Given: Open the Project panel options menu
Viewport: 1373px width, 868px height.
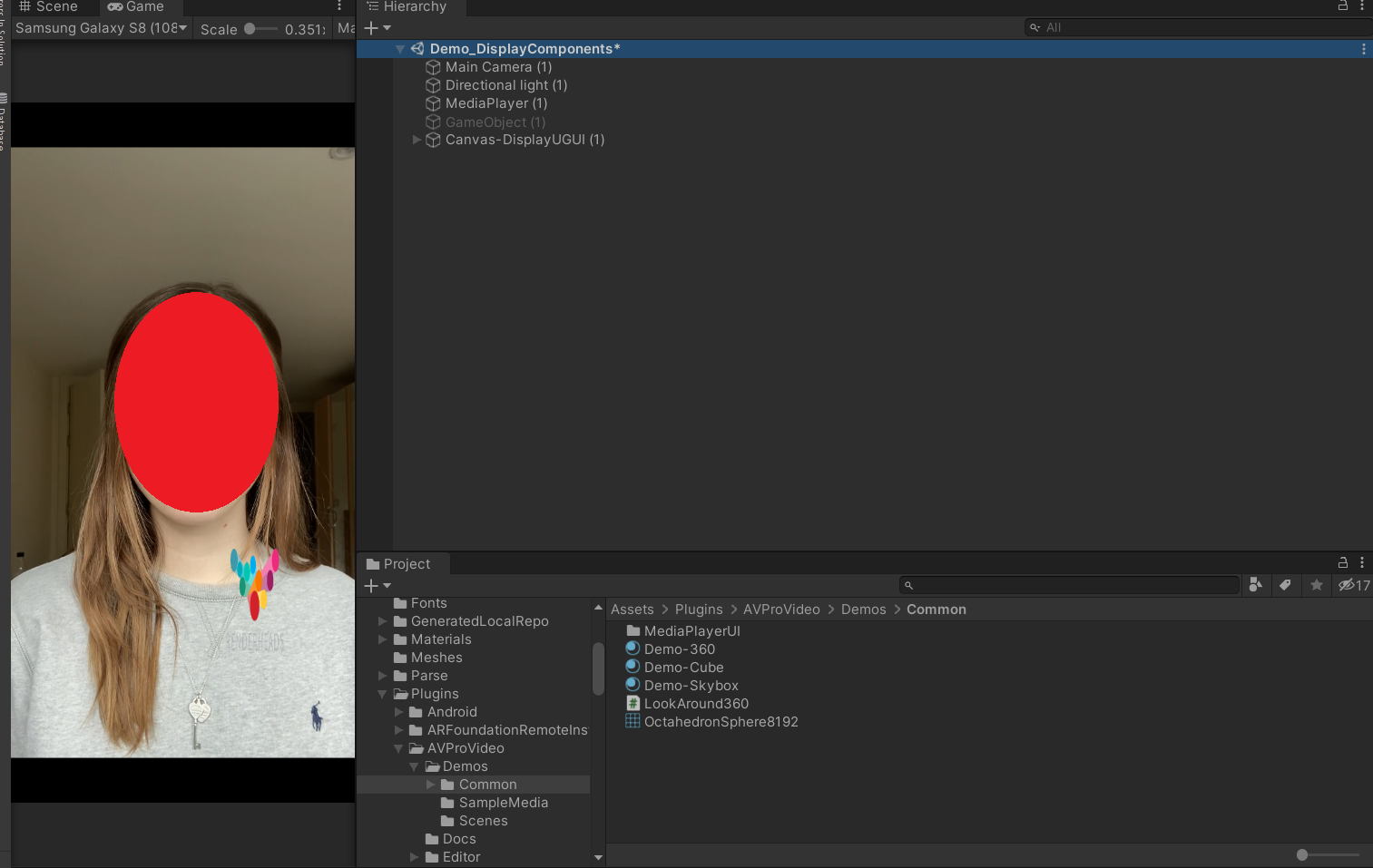Looking at the screenshot, I should pos(1363,562).
